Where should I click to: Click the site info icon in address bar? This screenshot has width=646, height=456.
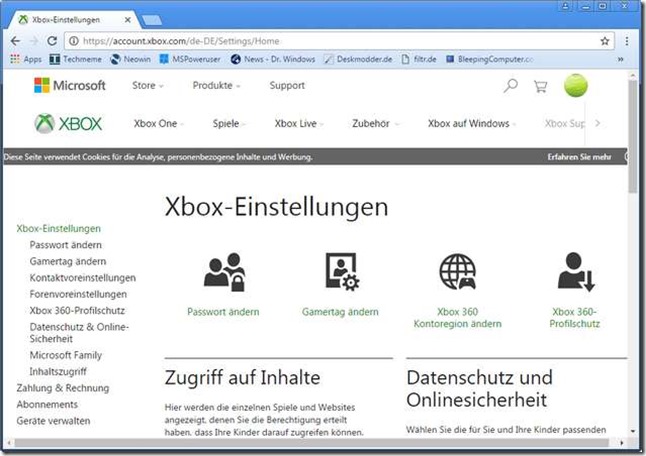click(74, 41)
